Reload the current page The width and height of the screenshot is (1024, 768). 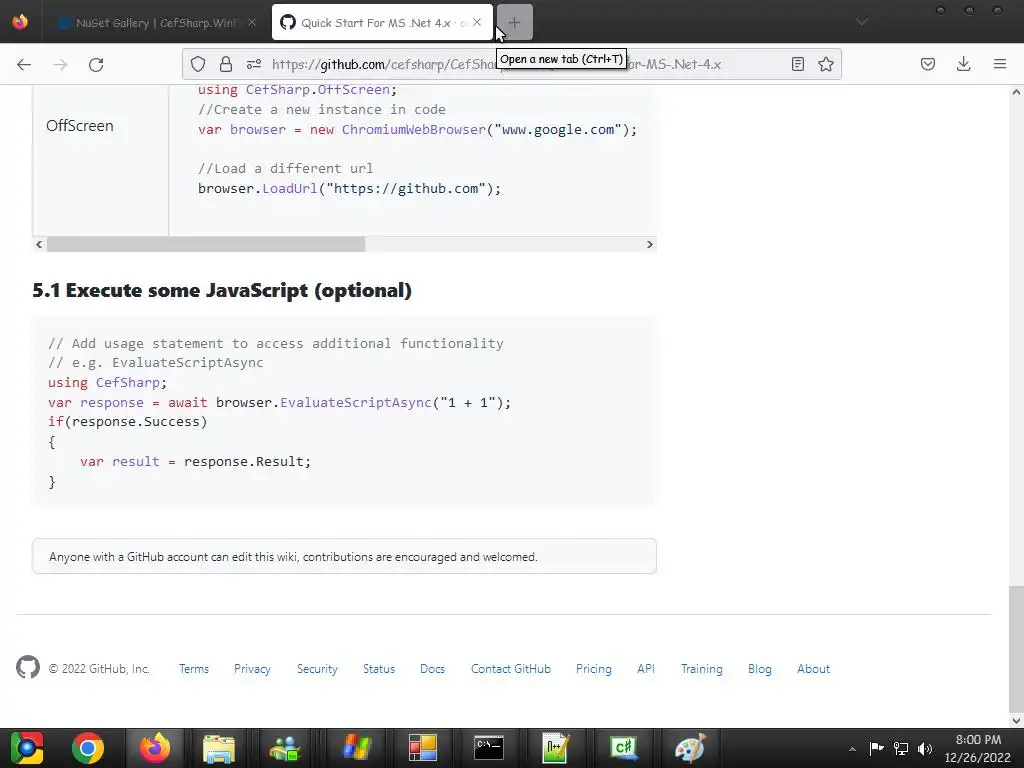point(96,64)
